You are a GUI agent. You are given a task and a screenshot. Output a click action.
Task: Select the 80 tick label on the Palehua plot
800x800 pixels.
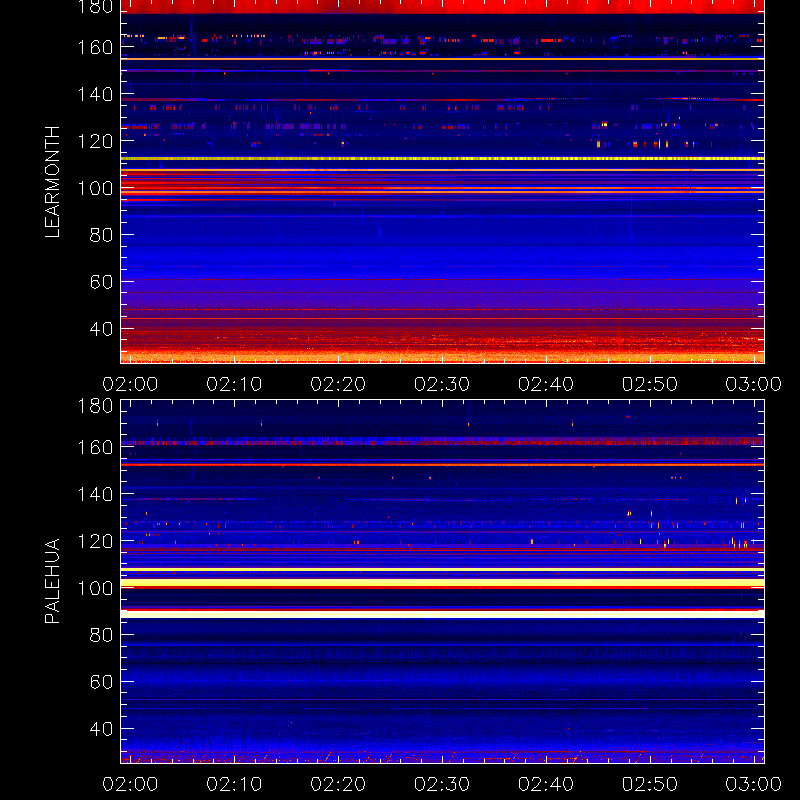[x=101, y=635]
